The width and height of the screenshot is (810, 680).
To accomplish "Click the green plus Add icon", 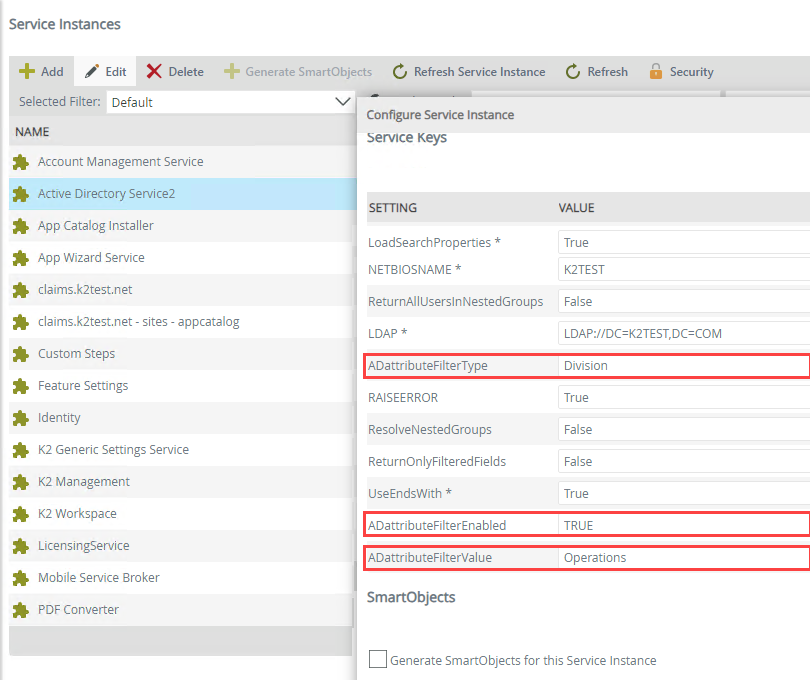I will pyautogui.click(x=27, y=72).
